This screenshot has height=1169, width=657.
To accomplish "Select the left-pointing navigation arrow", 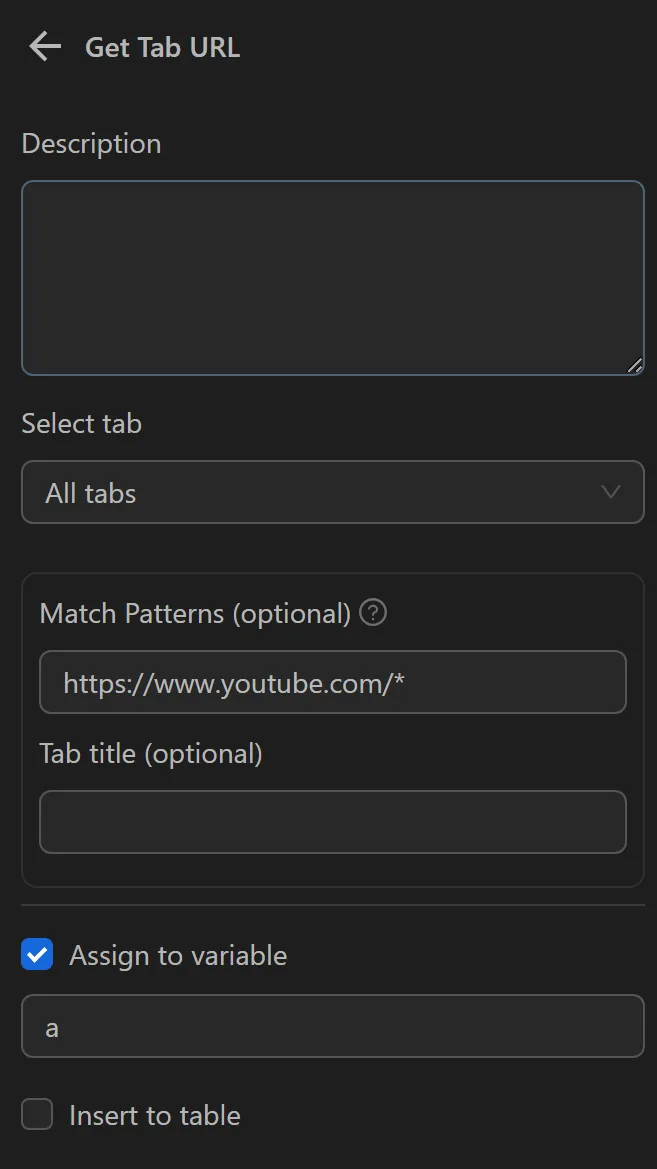I will [44, 45].
